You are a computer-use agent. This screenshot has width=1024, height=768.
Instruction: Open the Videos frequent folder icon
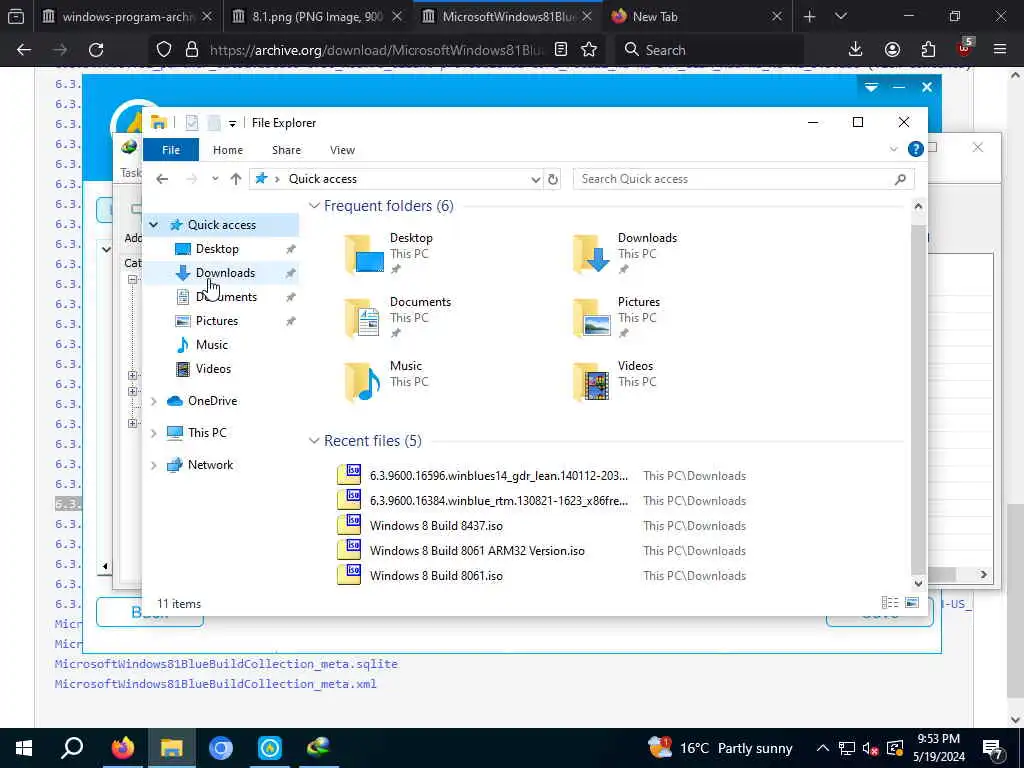[x=592, y=381]
